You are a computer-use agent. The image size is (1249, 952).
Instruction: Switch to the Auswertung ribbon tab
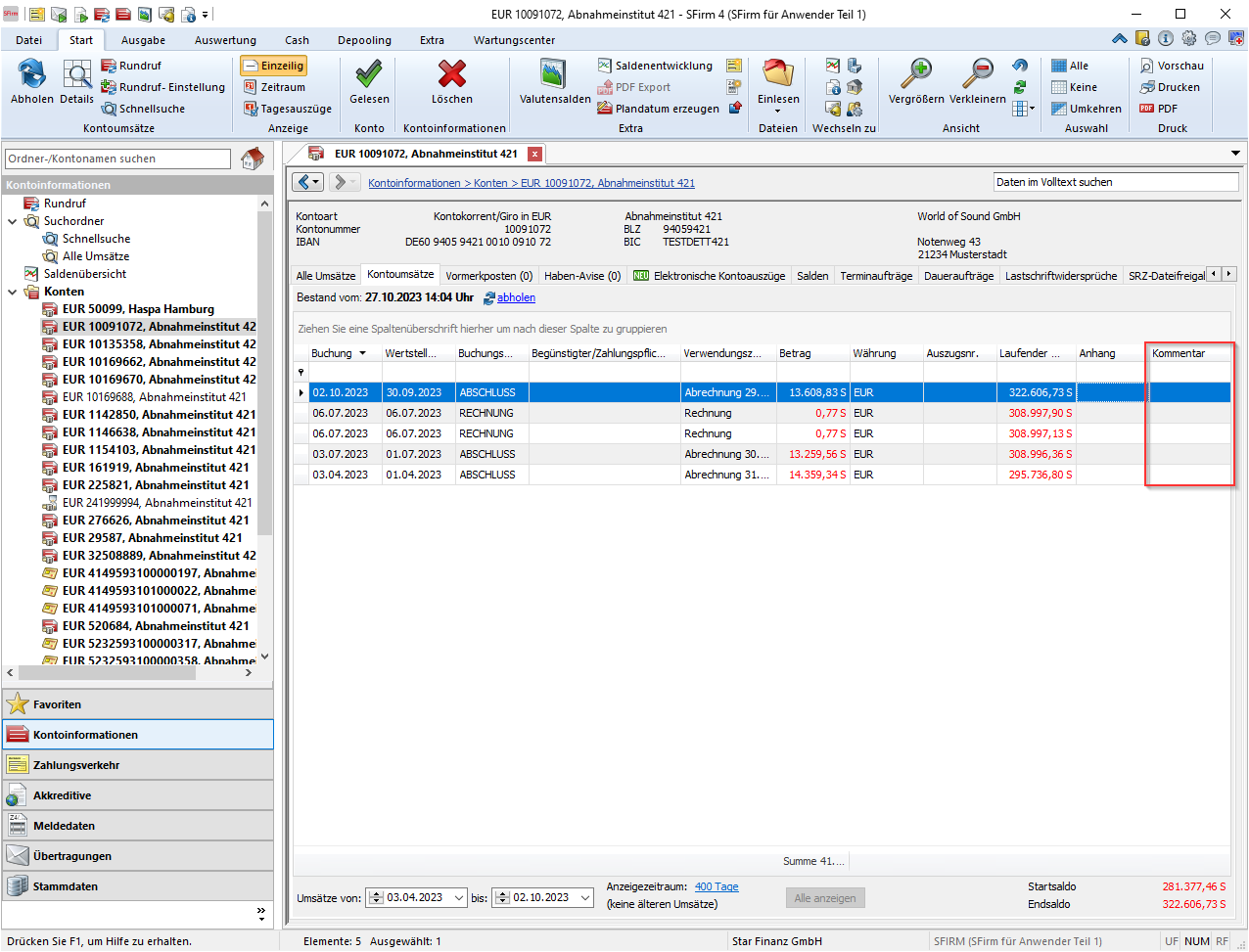(225, 40)
